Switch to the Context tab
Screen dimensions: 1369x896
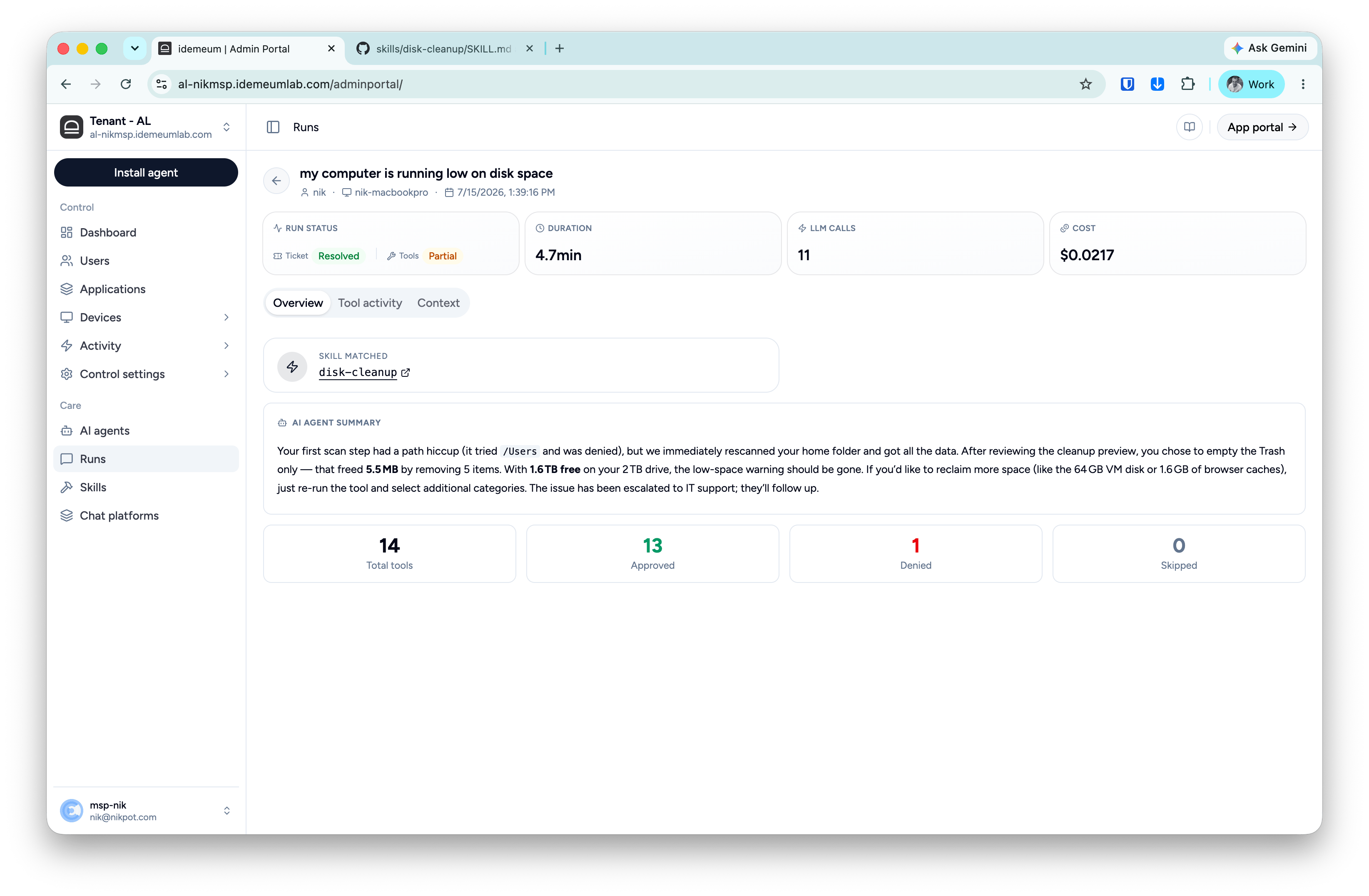[438, 303]
